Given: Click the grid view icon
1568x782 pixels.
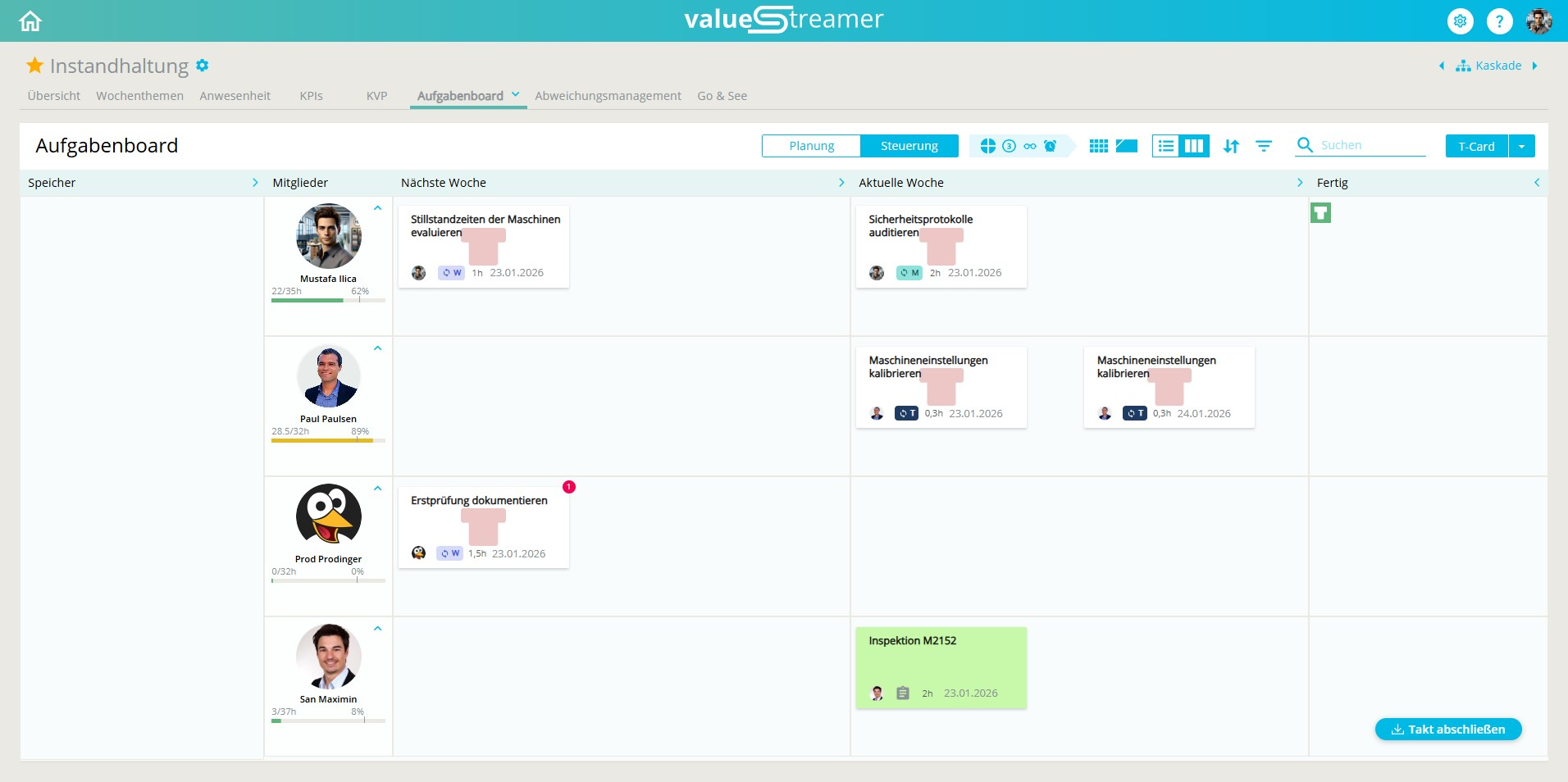Looking at the screenshot, I should [1098, 146].
